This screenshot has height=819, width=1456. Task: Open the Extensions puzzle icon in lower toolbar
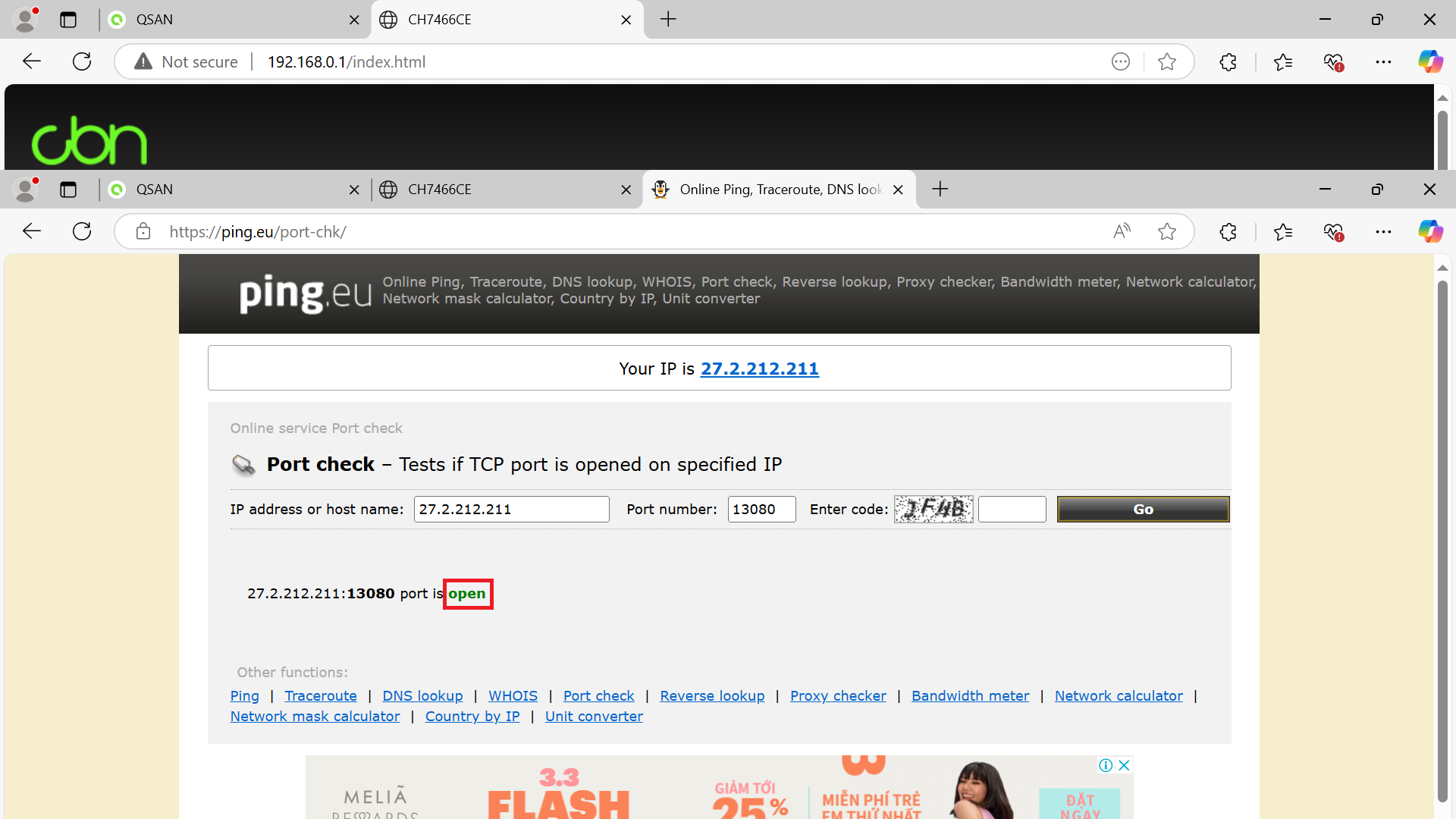[x=1228, y=231]
